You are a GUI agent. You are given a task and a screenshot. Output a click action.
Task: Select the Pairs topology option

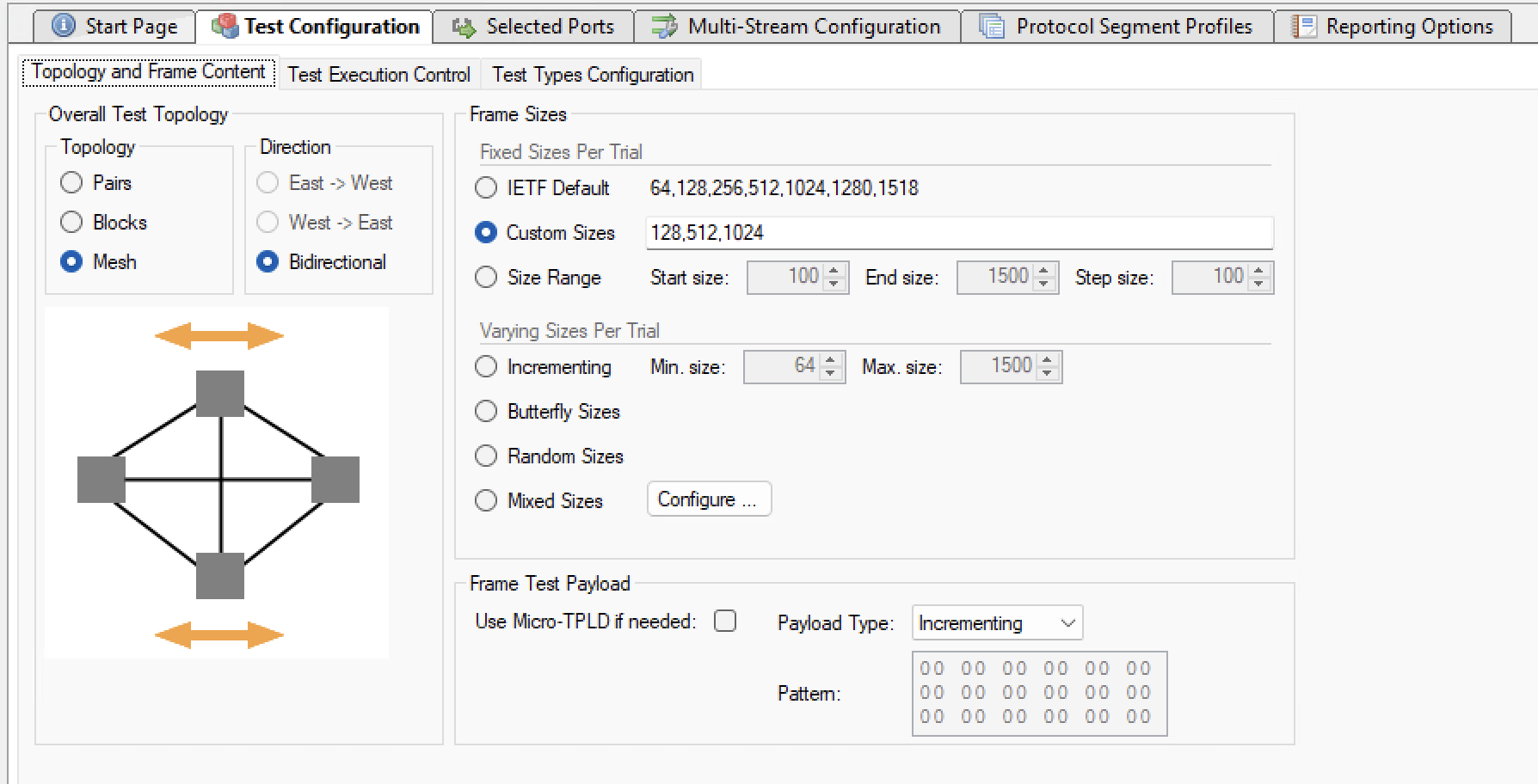(x=71, y=182)
